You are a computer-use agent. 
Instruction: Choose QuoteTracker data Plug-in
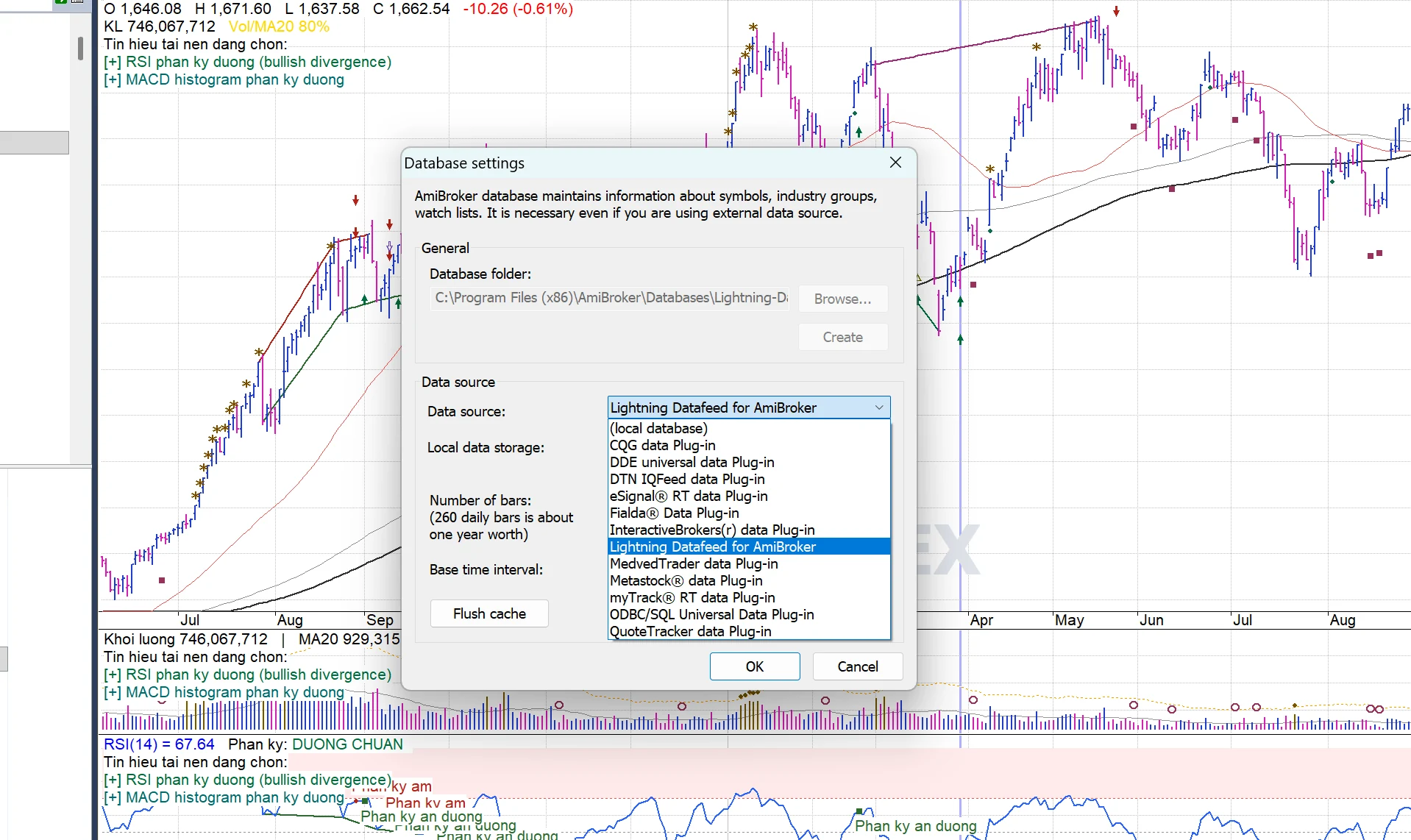coord(749,631)
